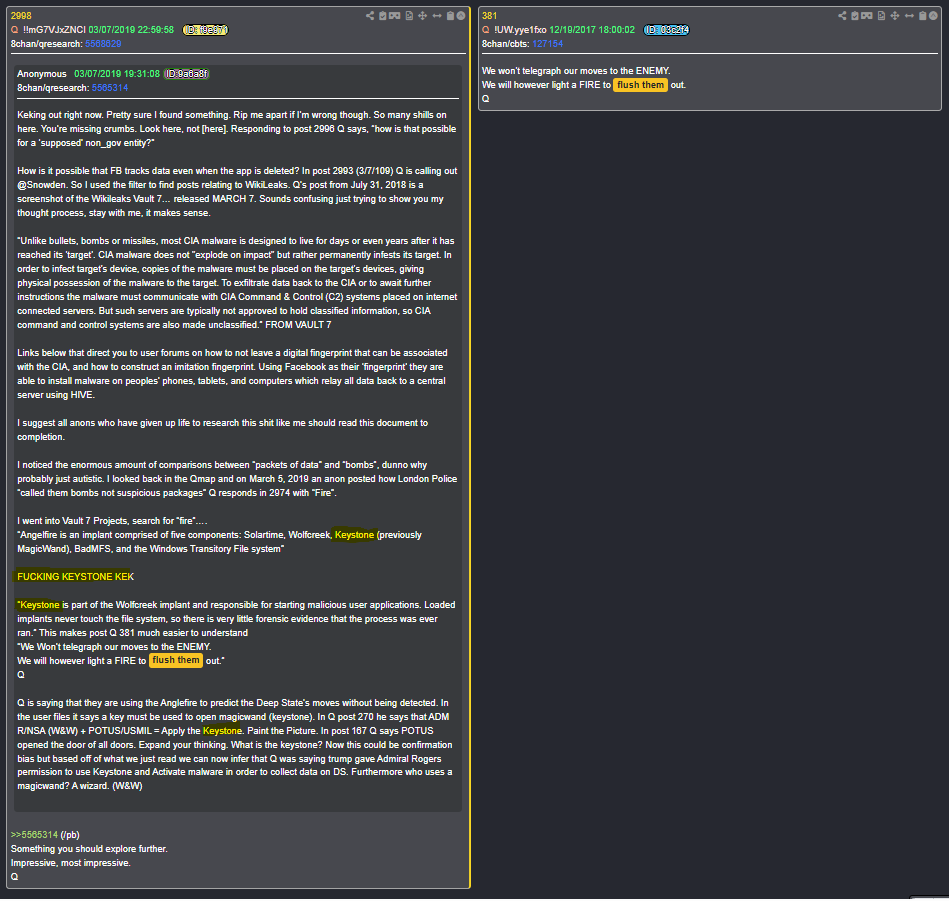
Task: Click the yellow 'FUCKING KEYSTONE KEK' line
Action: pos(75,577)
